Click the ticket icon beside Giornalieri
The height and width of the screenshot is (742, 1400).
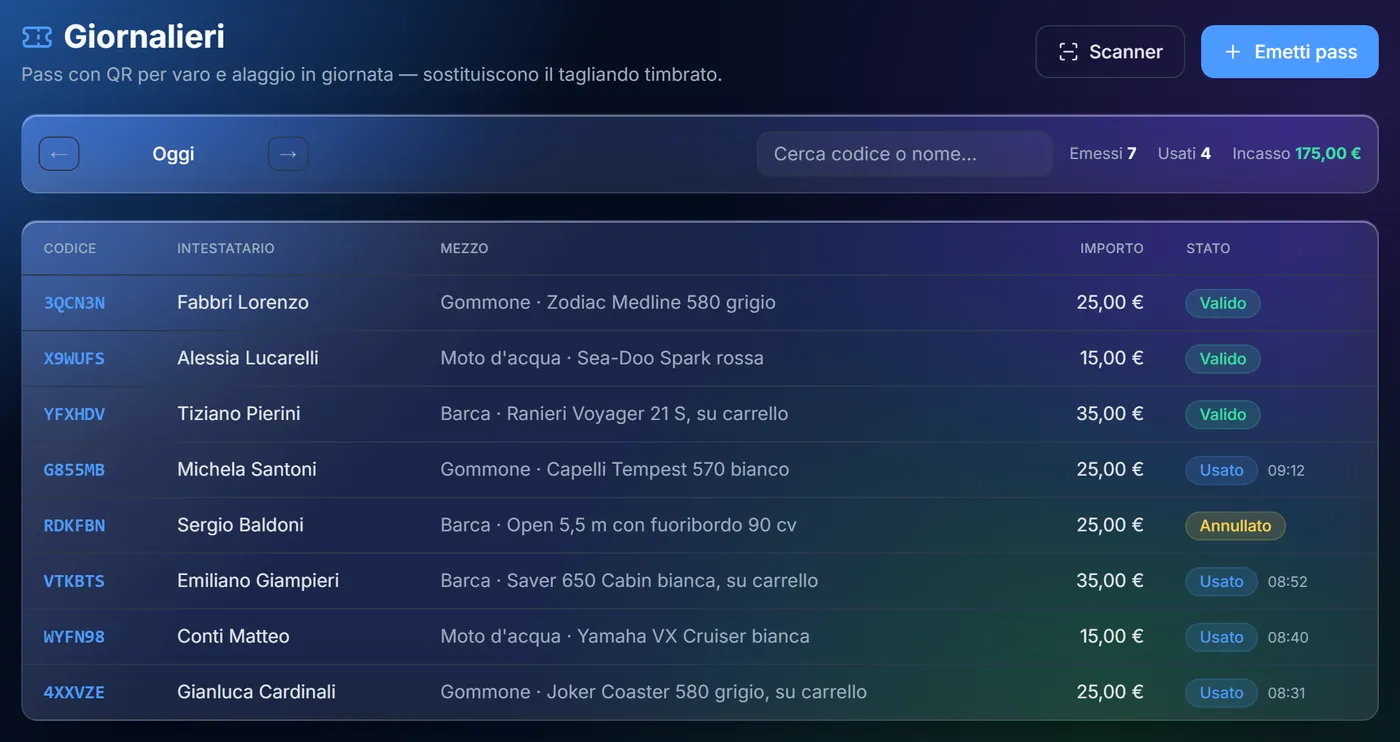37,37
